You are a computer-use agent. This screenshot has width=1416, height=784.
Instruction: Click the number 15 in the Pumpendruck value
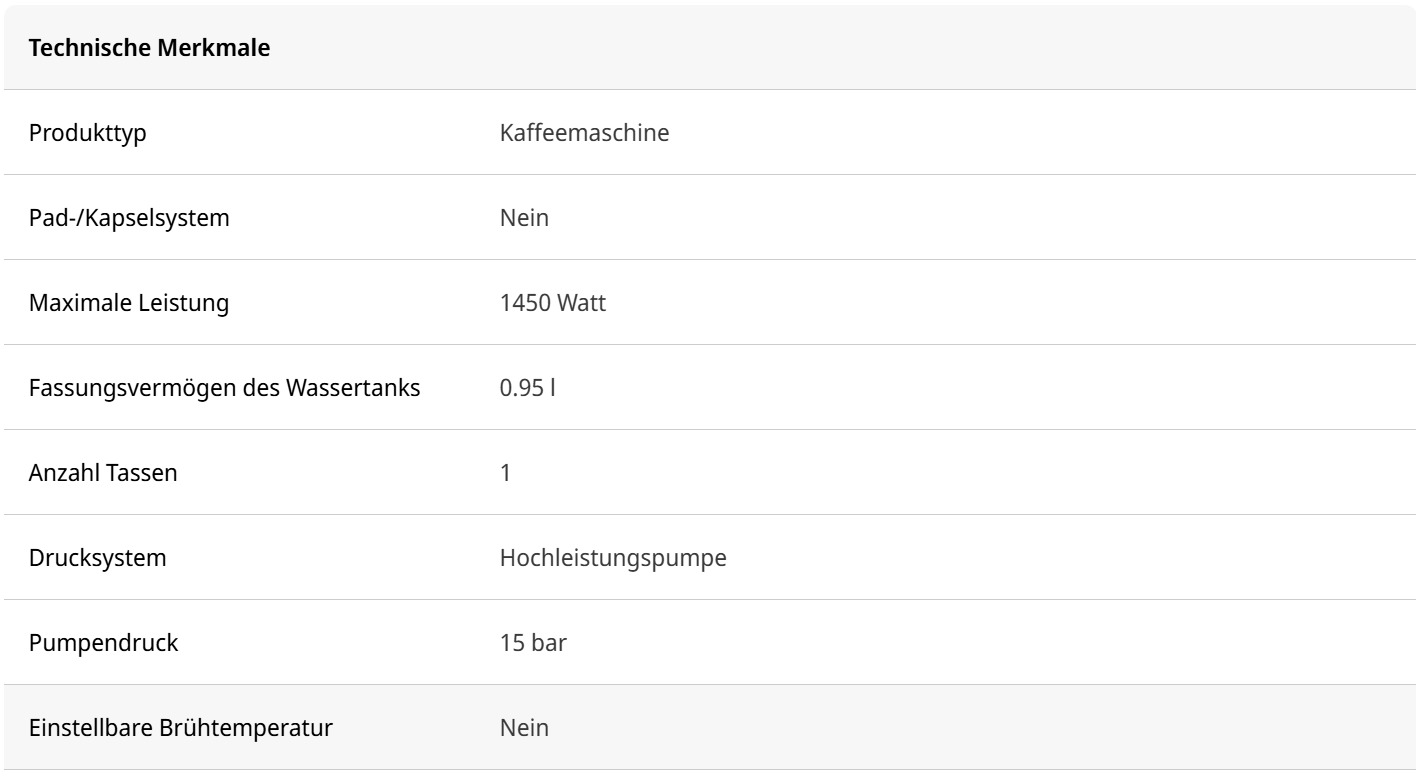511,642
